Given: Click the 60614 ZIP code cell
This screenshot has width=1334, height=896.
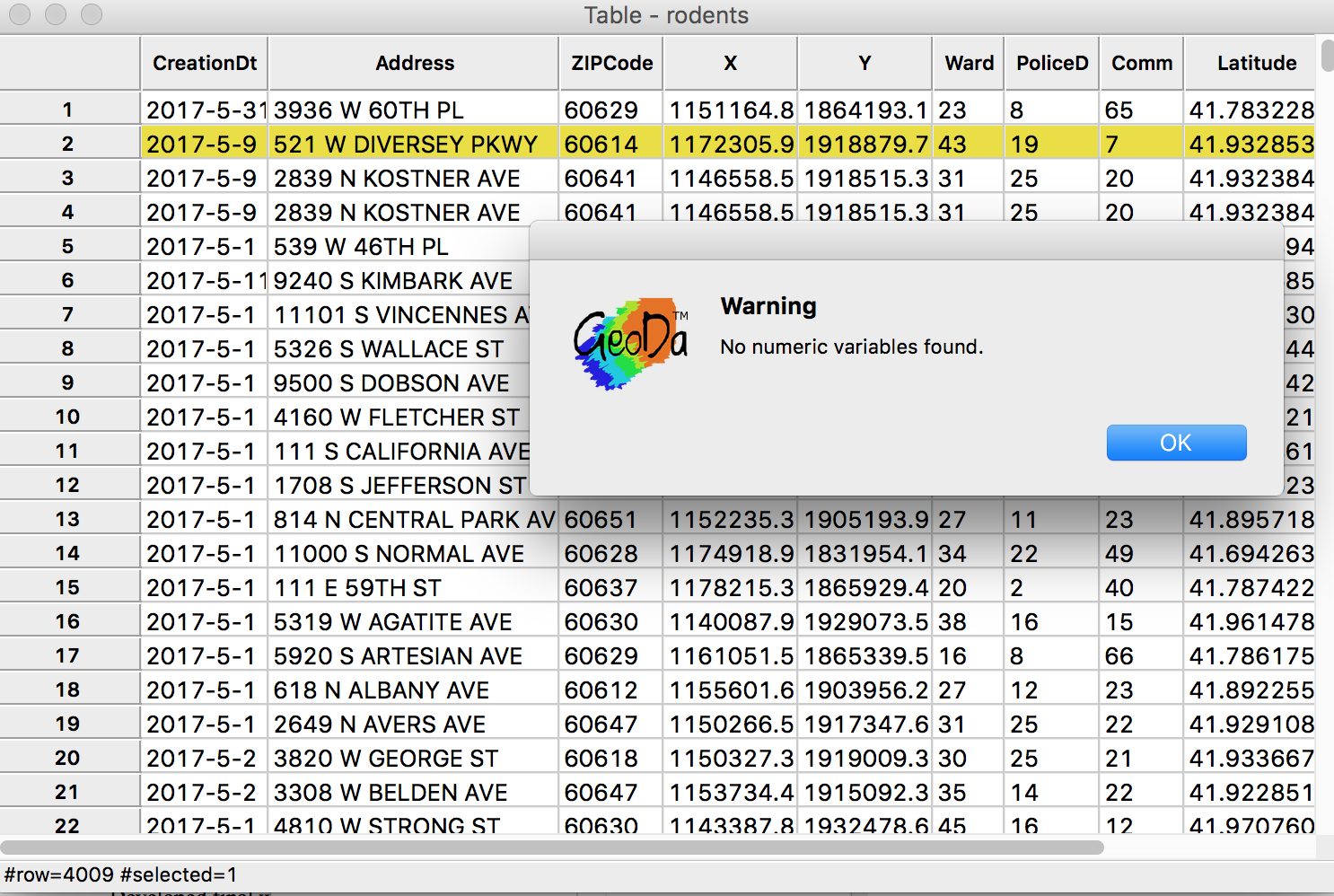Looking at the screenshot, I should point(610,143).
